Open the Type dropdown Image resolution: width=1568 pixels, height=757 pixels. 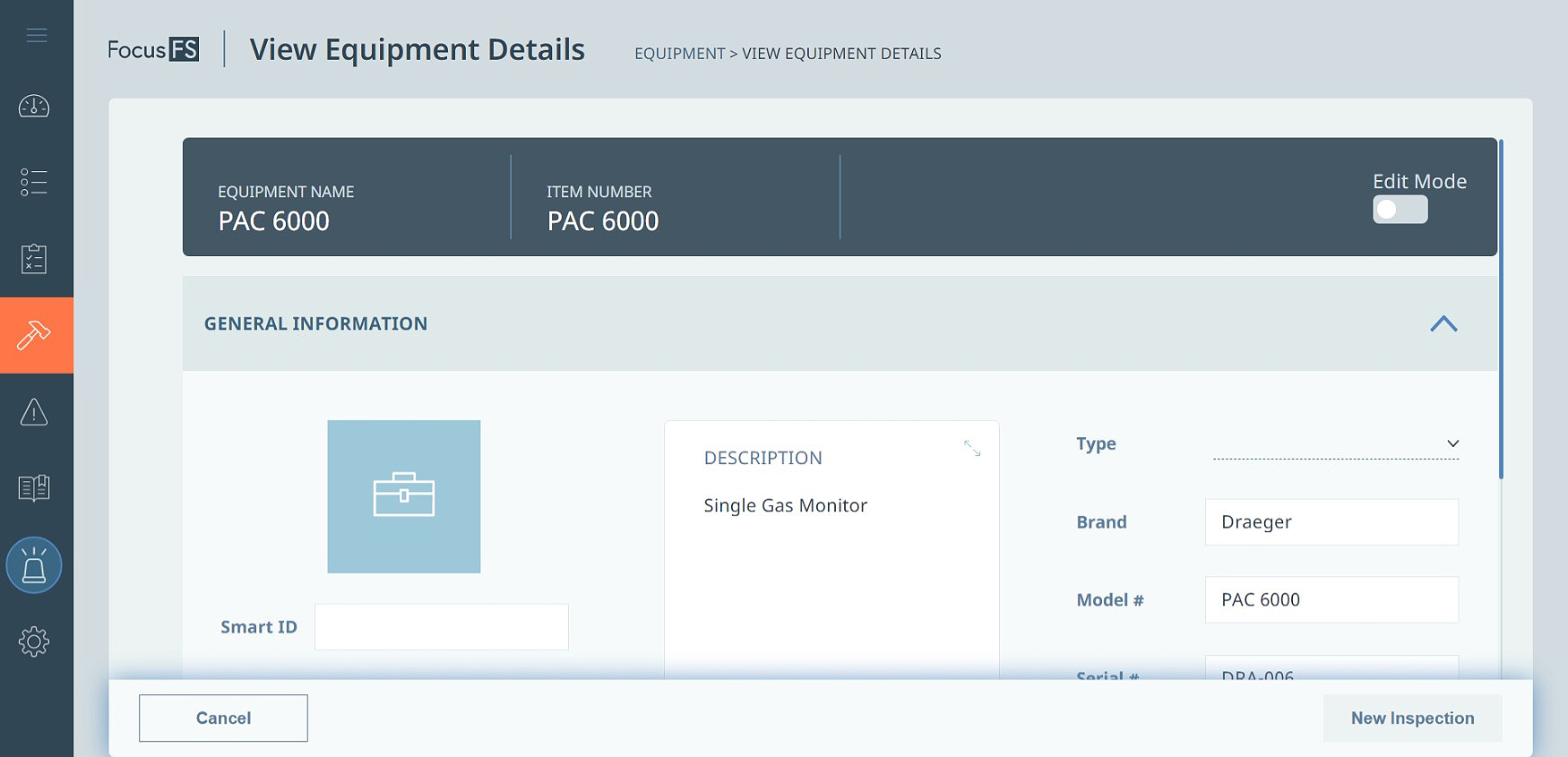[1335, 444]
